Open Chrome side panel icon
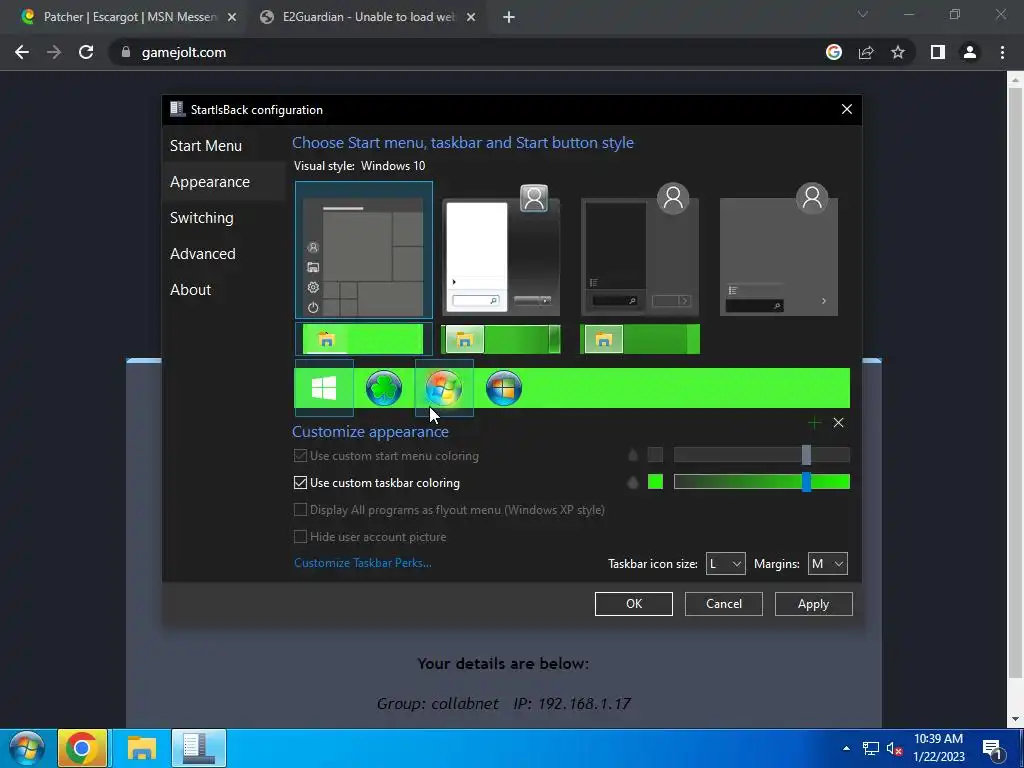The height and width of the screenshot is (768, 1024). coord(938,52)
